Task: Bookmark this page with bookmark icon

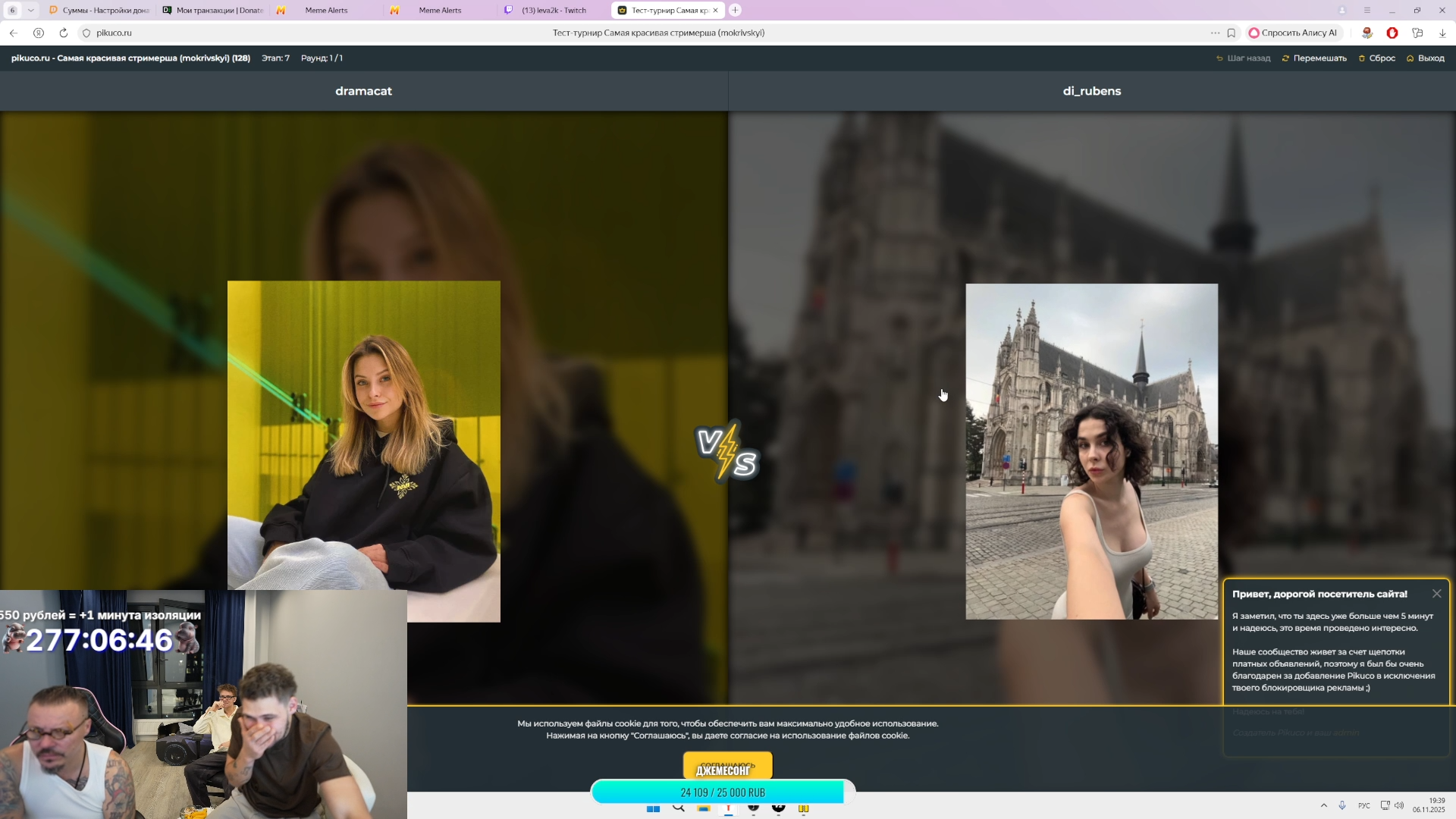Action: (x=1232, y=33)
